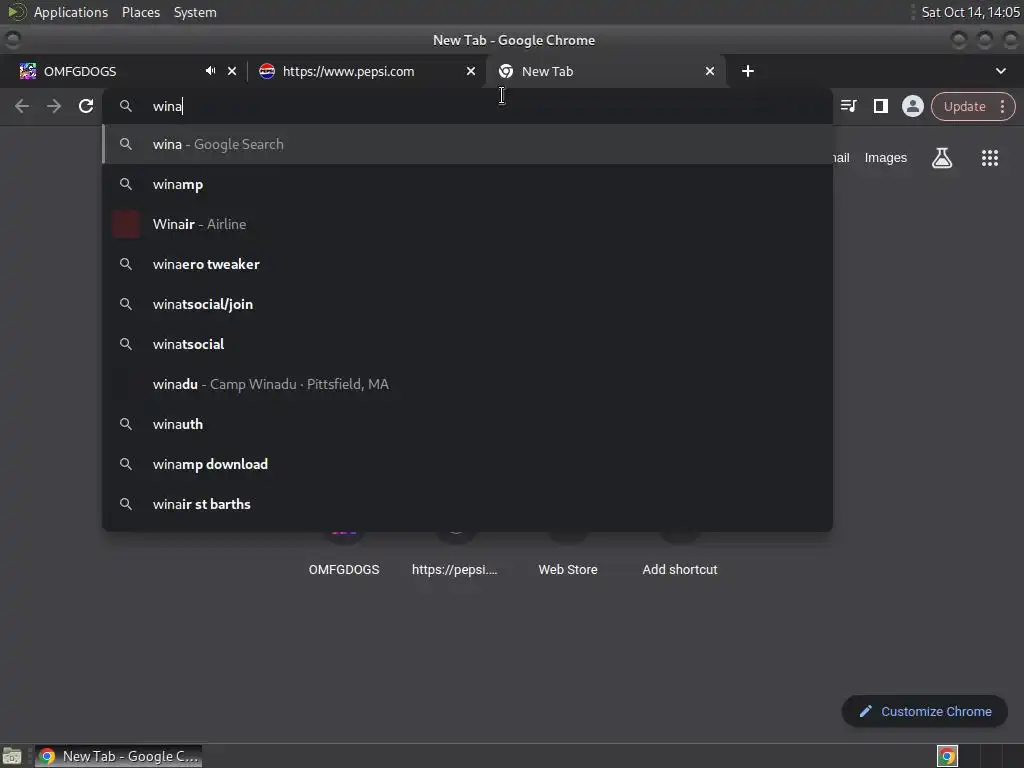Select 'winadu - Camp Winadu' suggestion
The image size is (1024, 768).
(x=467, y=384)
